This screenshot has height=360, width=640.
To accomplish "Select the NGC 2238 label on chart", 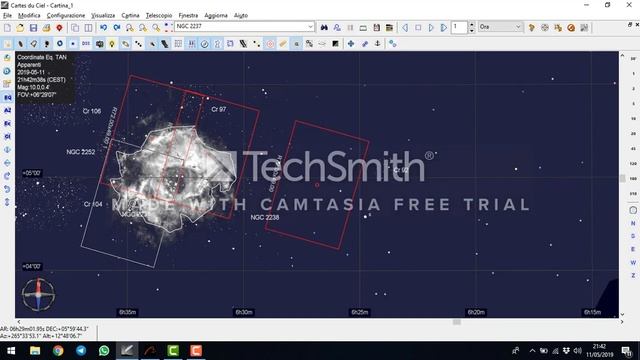I will tap(265, 218).
